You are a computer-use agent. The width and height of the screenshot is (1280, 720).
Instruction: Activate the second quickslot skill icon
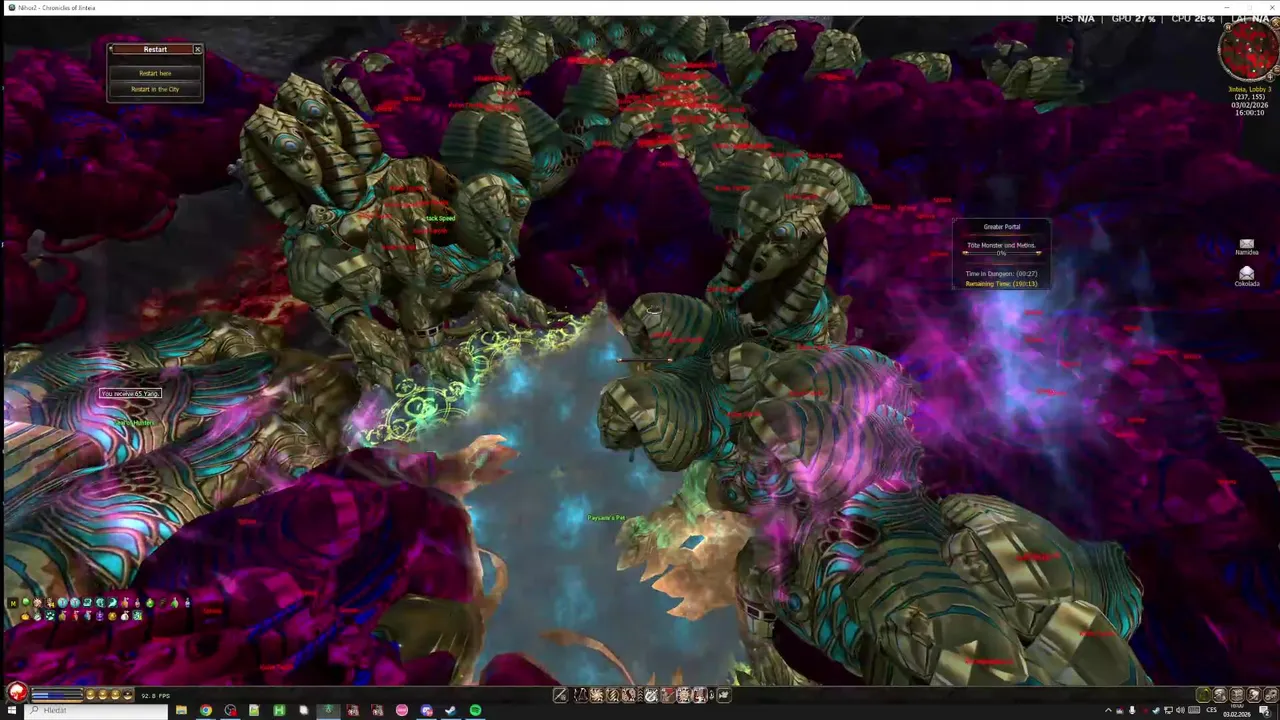point(580,695)
